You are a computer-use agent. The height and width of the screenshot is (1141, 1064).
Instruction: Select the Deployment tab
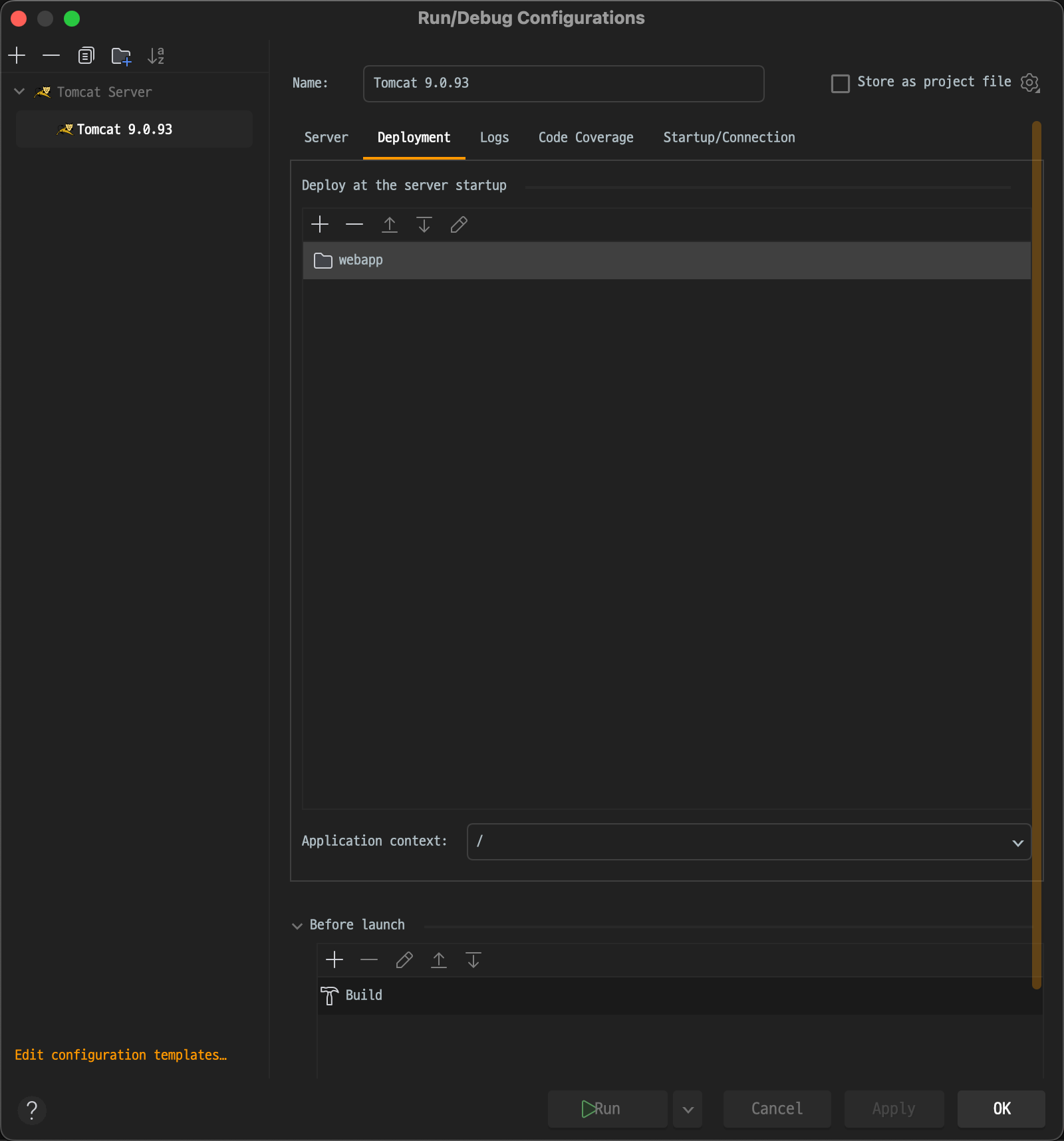tap(414, 138)
